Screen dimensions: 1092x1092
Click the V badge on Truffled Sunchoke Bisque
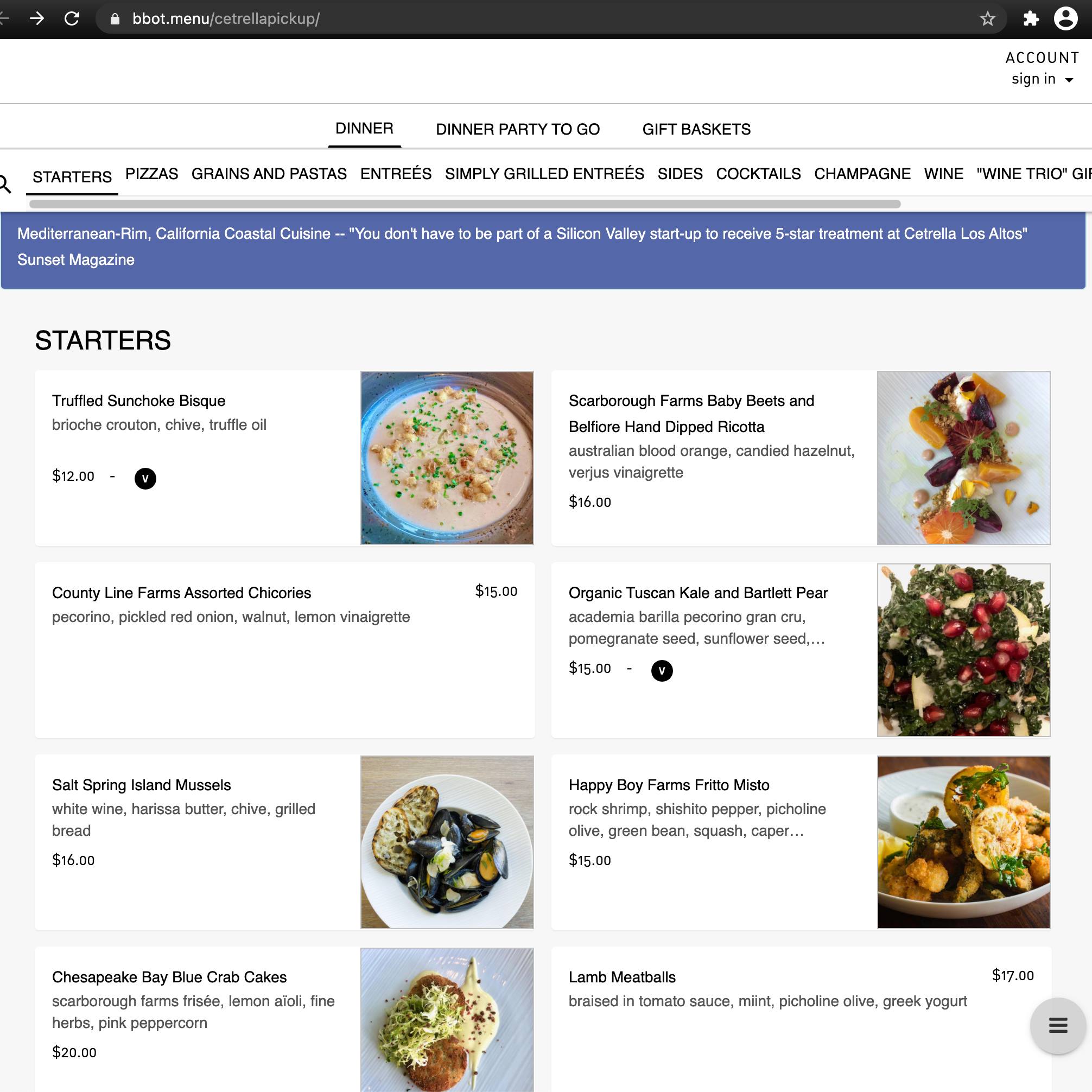click(145, 478)
